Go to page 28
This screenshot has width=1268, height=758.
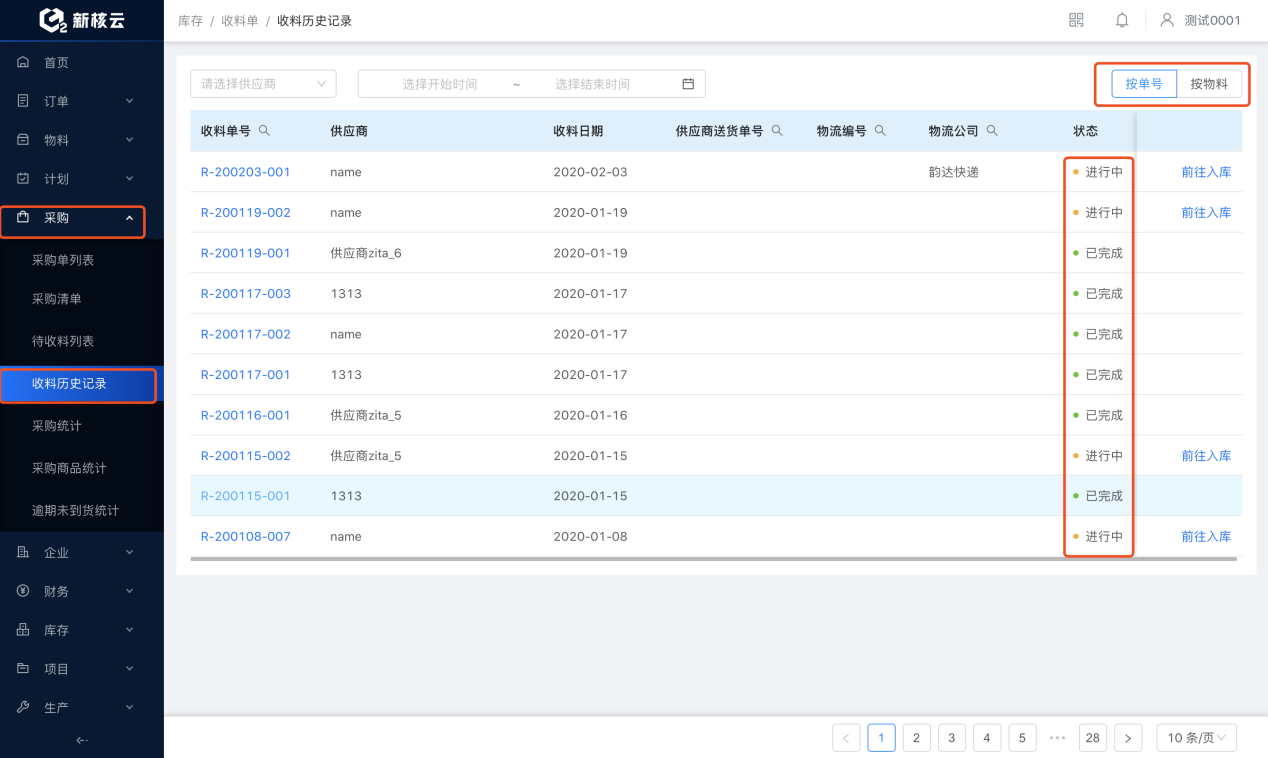coord(1093,738)
